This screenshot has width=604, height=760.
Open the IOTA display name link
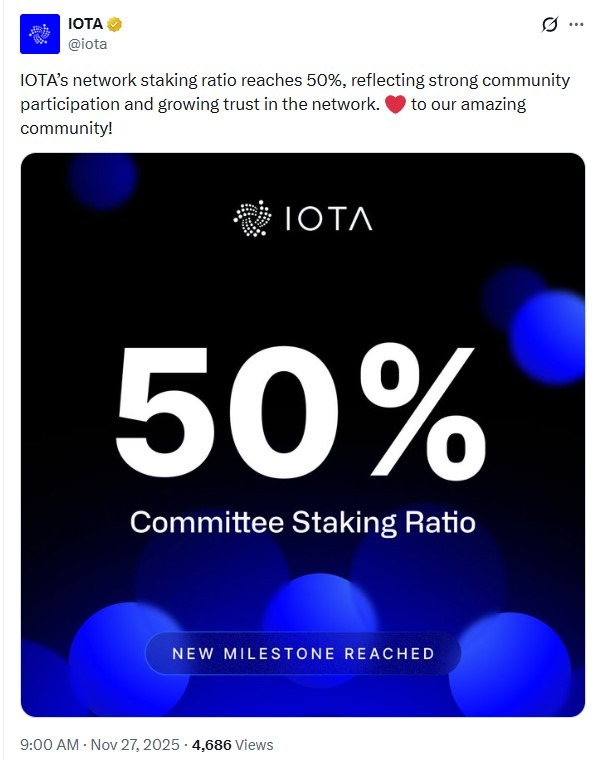[85, 24]
